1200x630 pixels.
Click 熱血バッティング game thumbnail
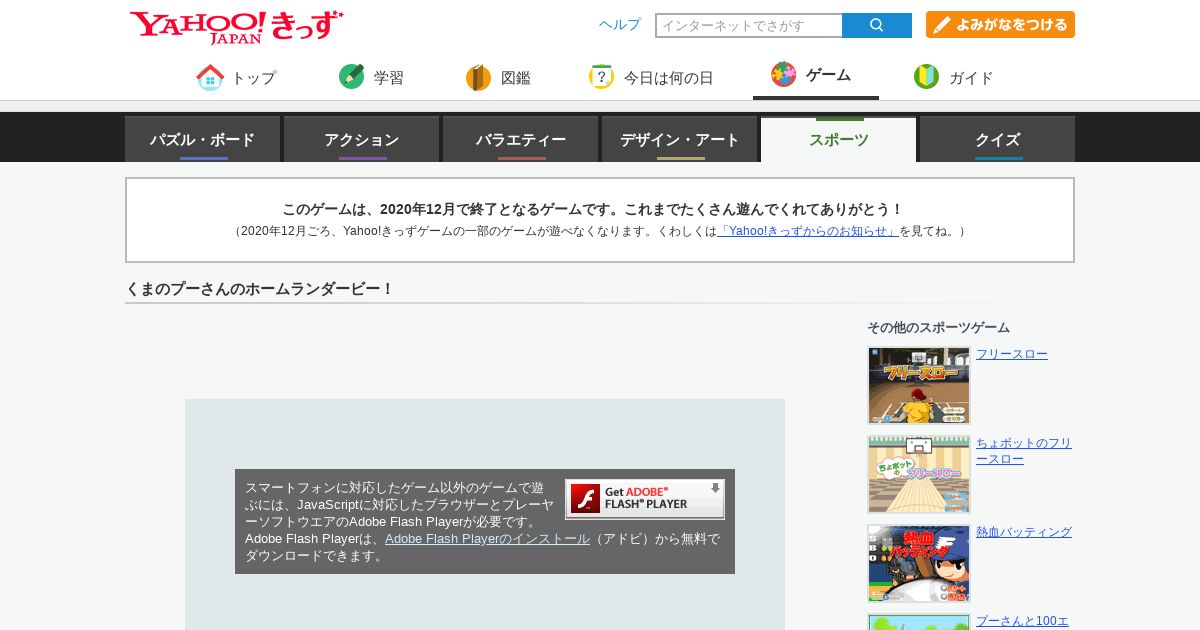919,563
